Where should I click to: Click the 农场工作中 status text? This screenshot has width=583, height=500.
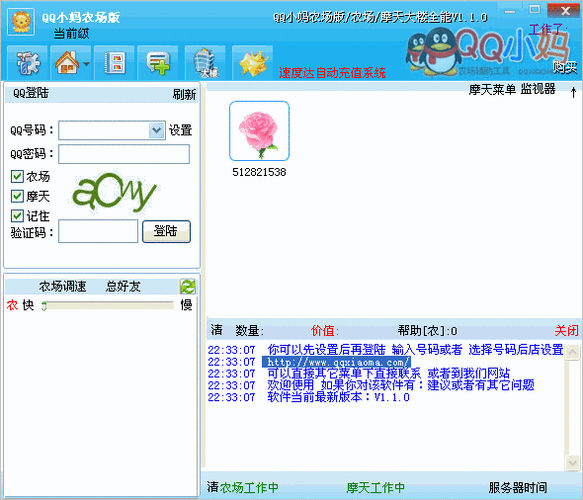249,487
